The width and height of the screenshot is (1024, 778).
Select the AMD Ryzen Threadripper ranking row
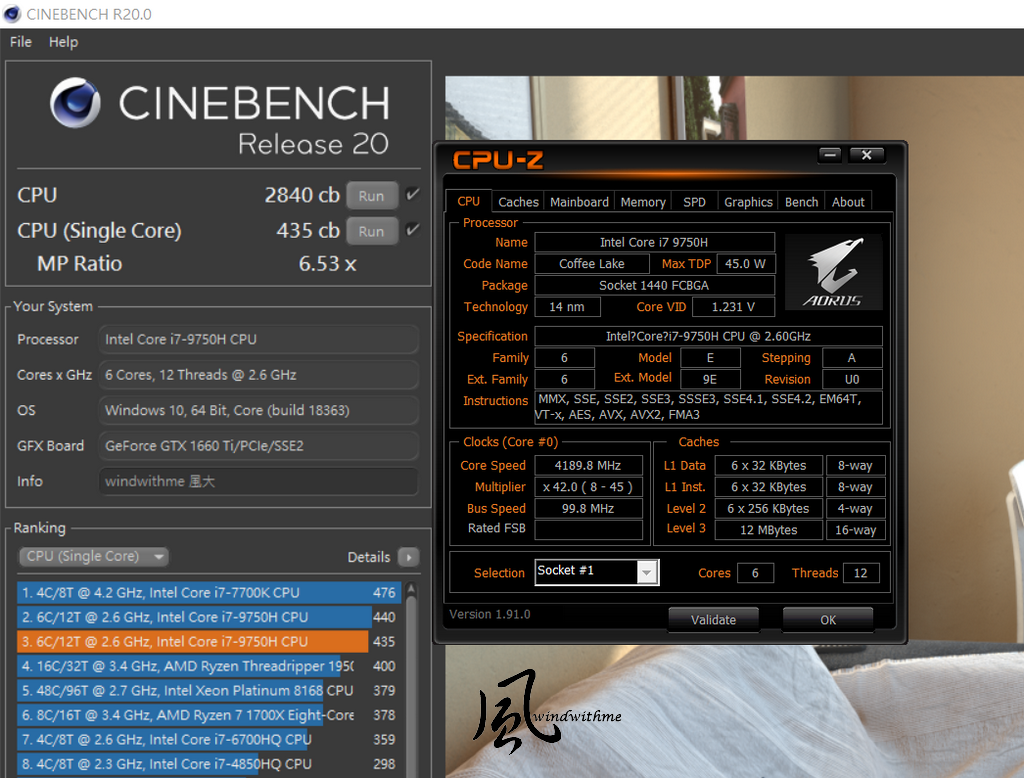coord(208,666)
